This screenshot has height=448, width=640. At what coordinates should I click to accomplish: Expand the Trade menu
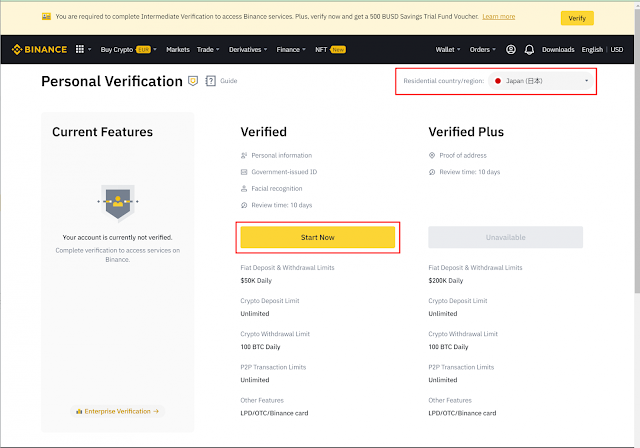208,49
